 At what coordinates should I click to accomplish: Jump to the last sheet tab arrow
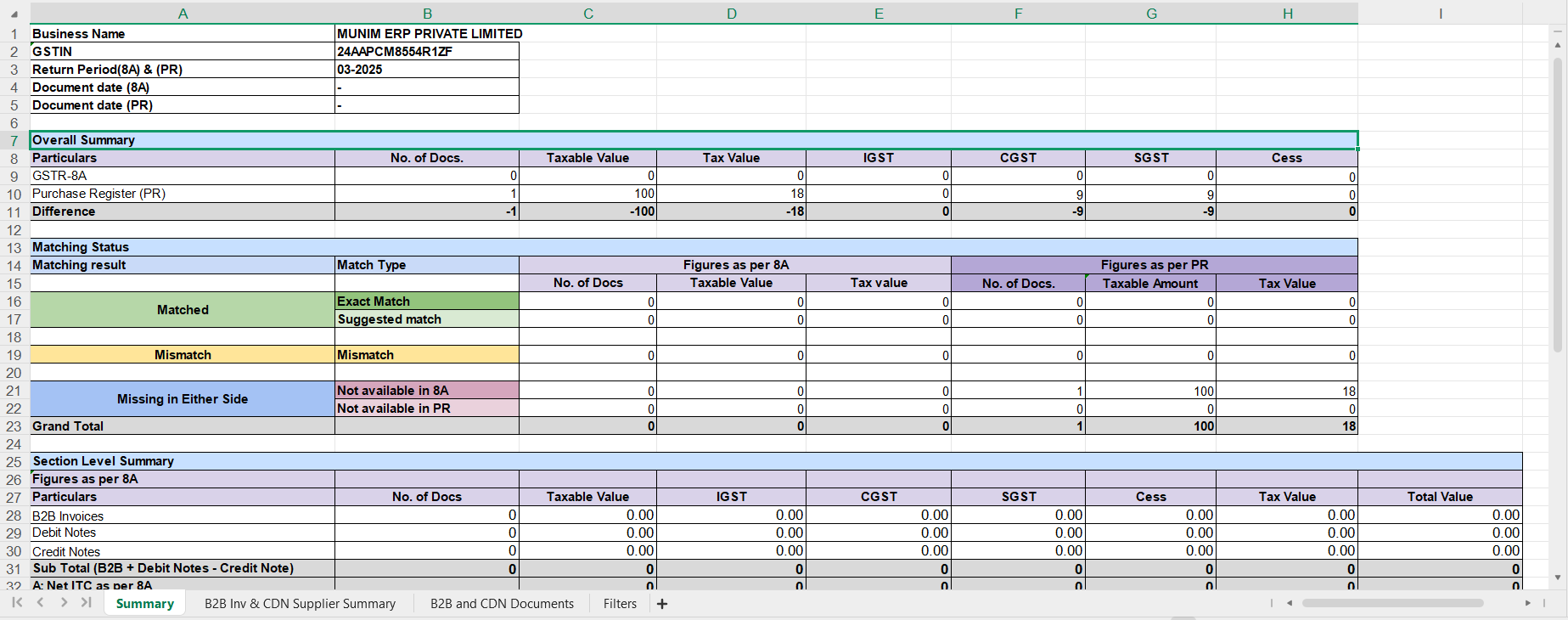click(86, 602)
